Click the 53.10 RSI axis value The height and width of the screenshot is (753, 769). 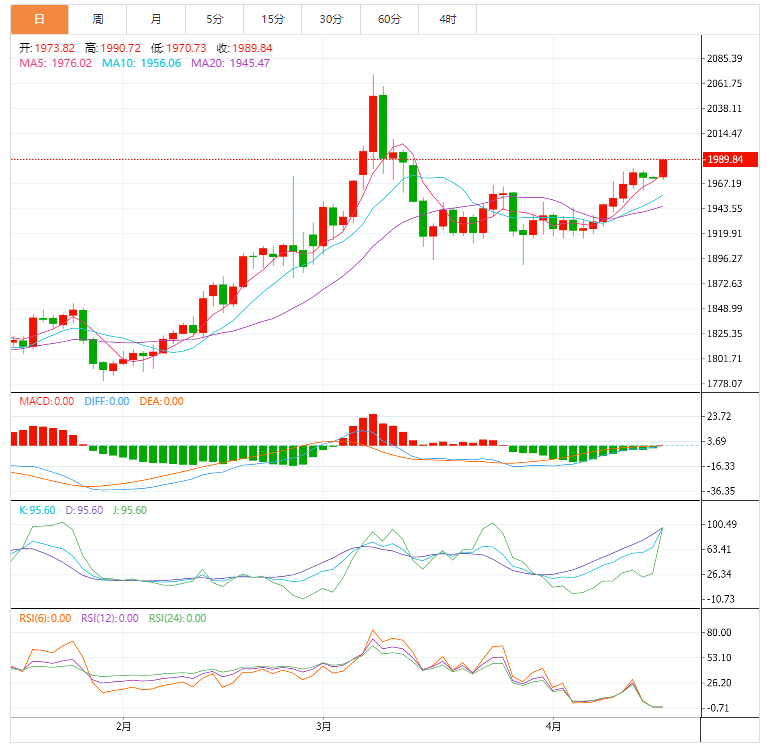pyautogui.click(x=719, y=657)
